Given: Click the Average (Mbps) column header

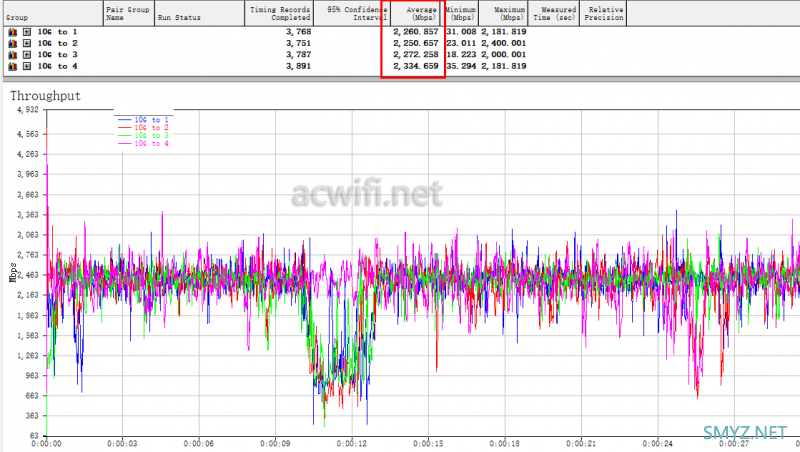Looking at the screenshot, I should 411,13.
